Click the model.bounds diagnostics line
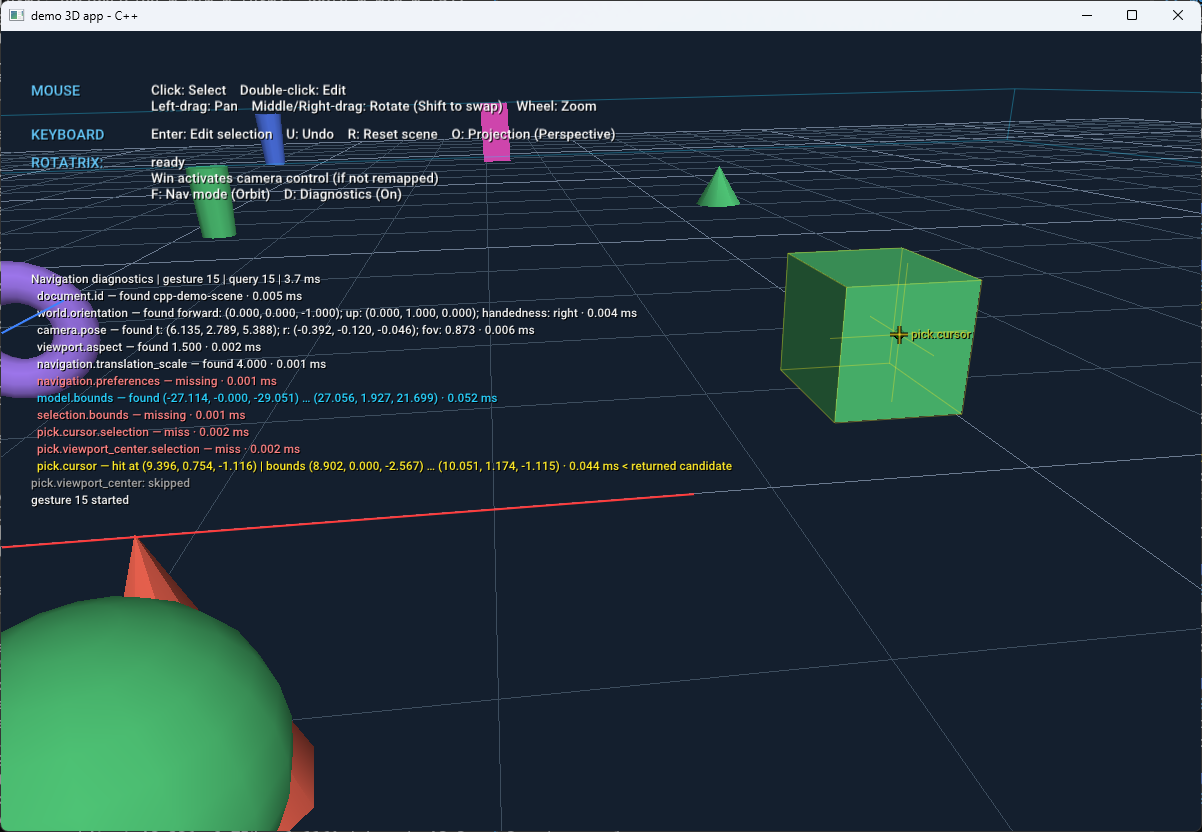Viewport: 1202px width, 832px height. coord(266,398)
